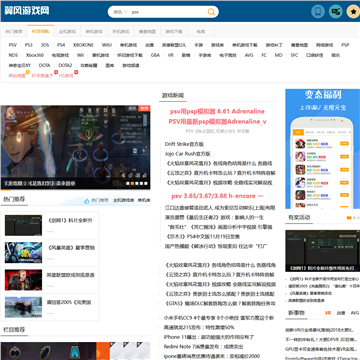Open the red 网站地图 link
This screenshot has width=360, height=360.
tap(17, 76)
